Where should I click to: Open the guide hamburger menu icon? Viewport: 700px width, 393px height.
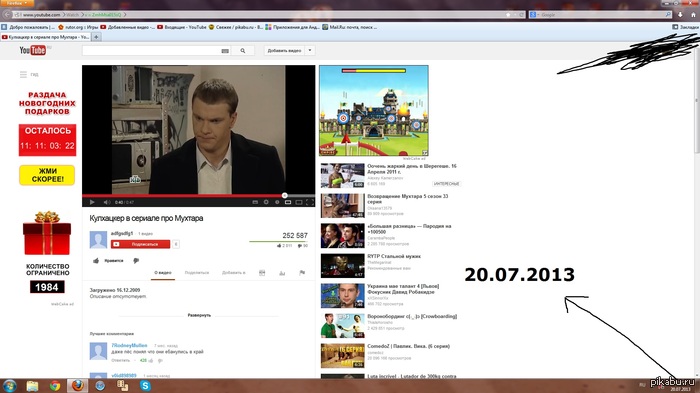(23, 75)
